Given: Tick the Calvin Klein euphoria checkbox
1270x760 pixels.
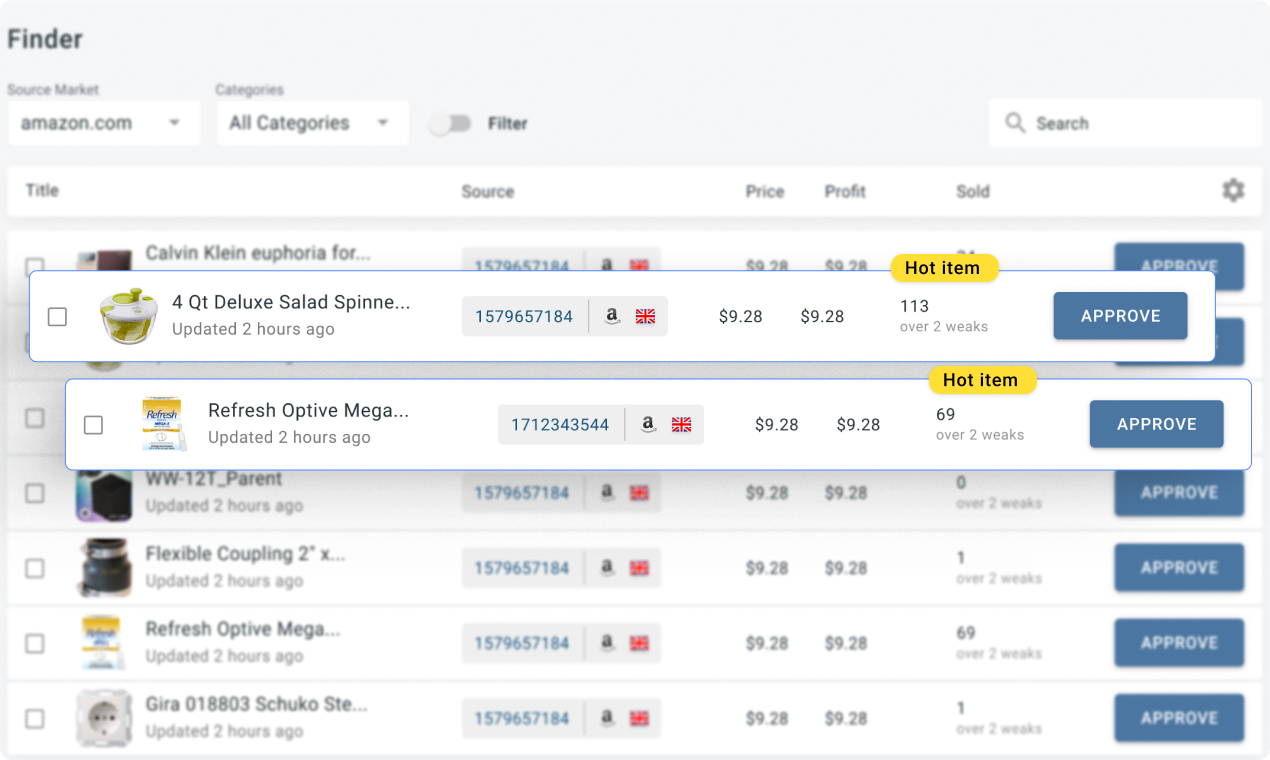Looking at the screenshot, I should point(35,266).
